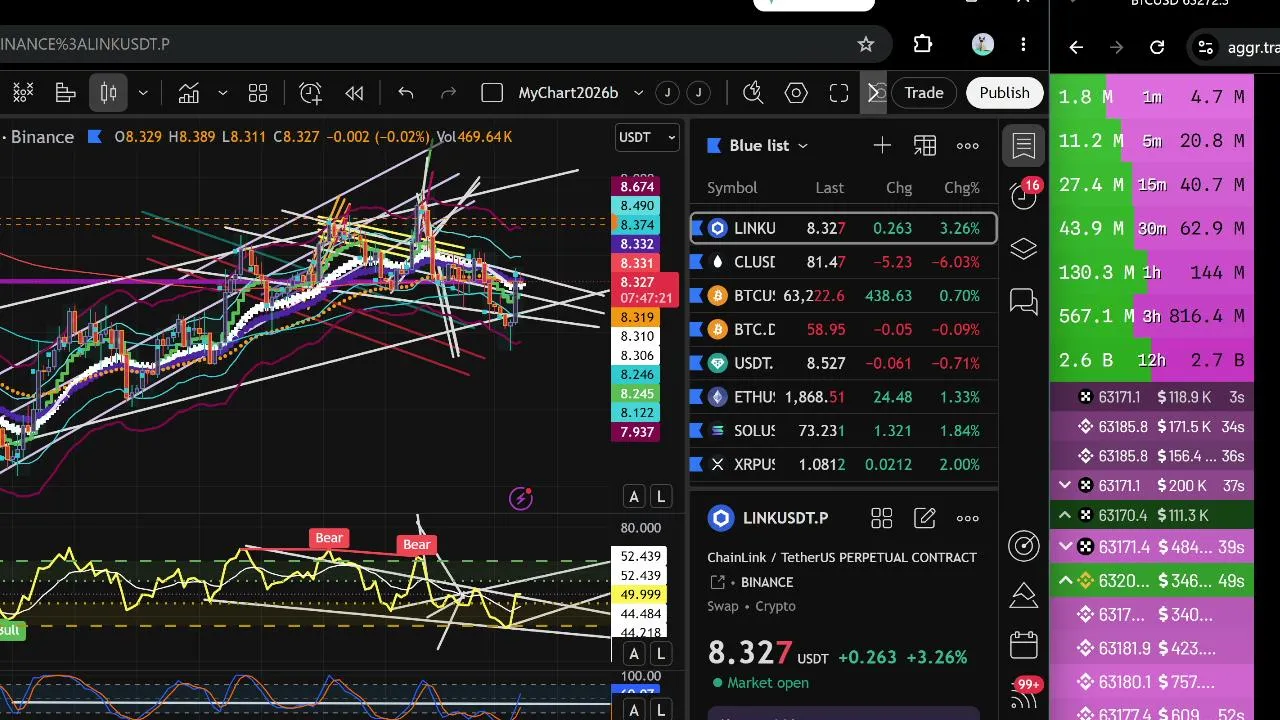Select the LINKU row in watchlist
Image resolution: width=1280 pixels, height=720 pixels.
(844, 228)
